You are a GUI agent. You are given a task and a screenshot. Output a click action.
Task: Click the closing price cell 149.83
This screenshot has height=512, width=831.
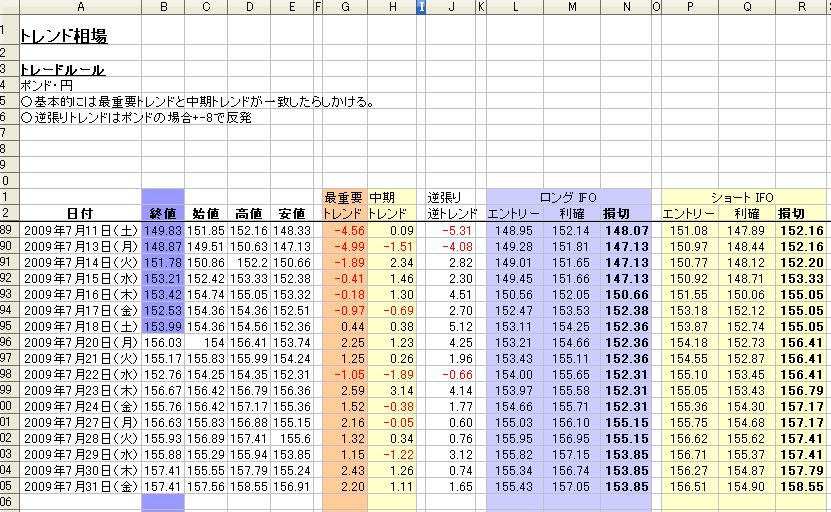[163, 231]
